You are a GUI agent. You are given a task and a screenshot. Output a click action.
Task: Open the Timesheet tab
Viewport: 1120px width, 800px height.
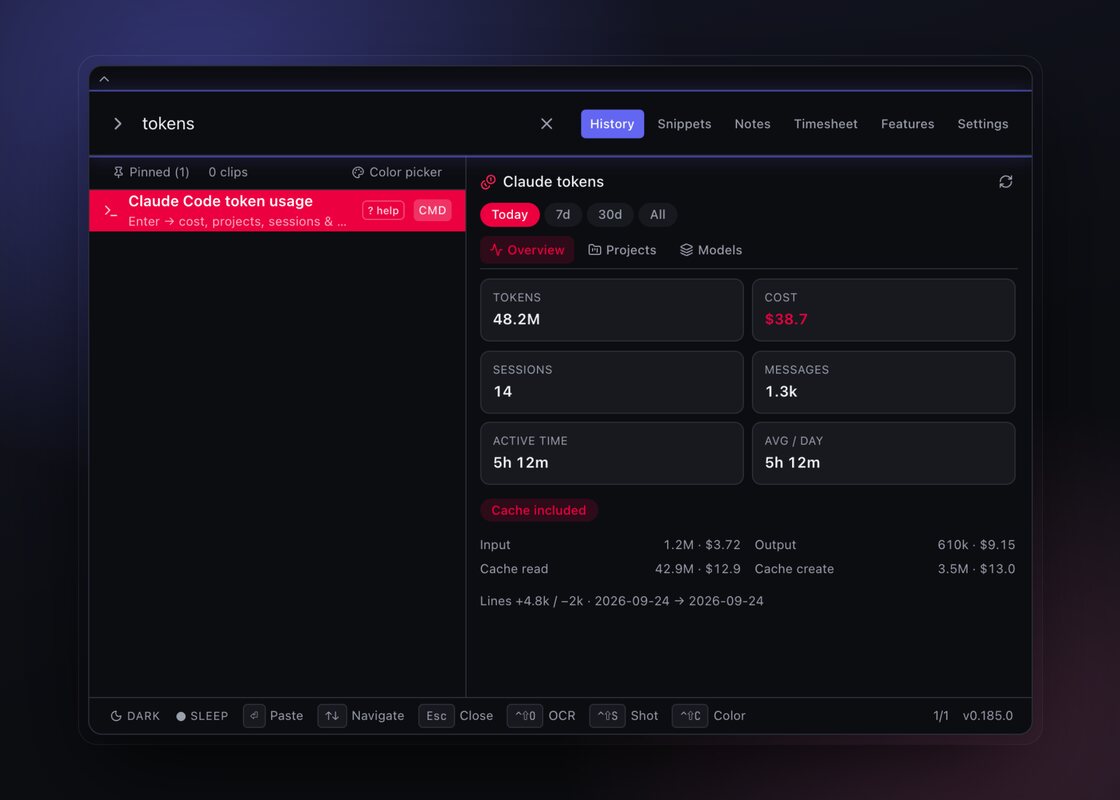(x=826, y=124)
